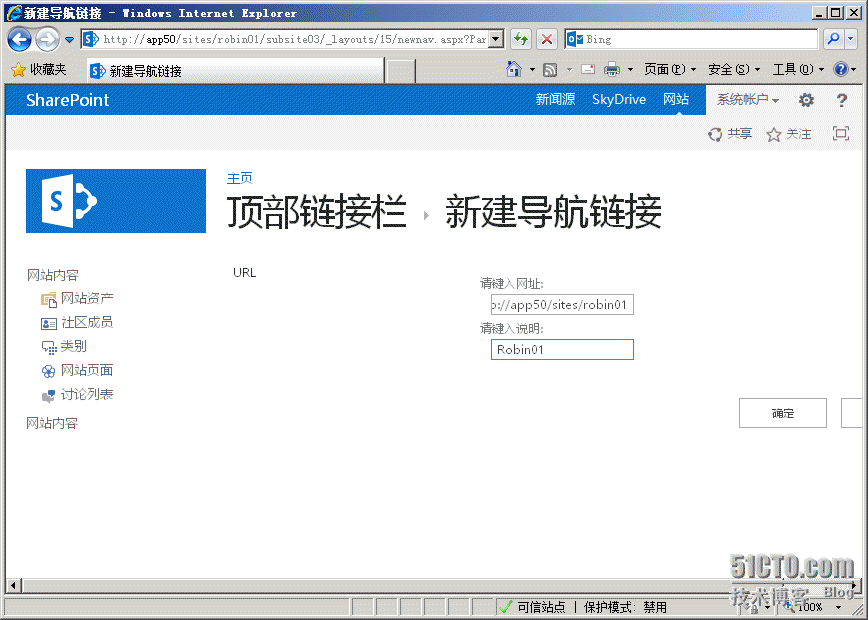
Task: Open 社区成员 in quick launch
Action: pos(87,322)
